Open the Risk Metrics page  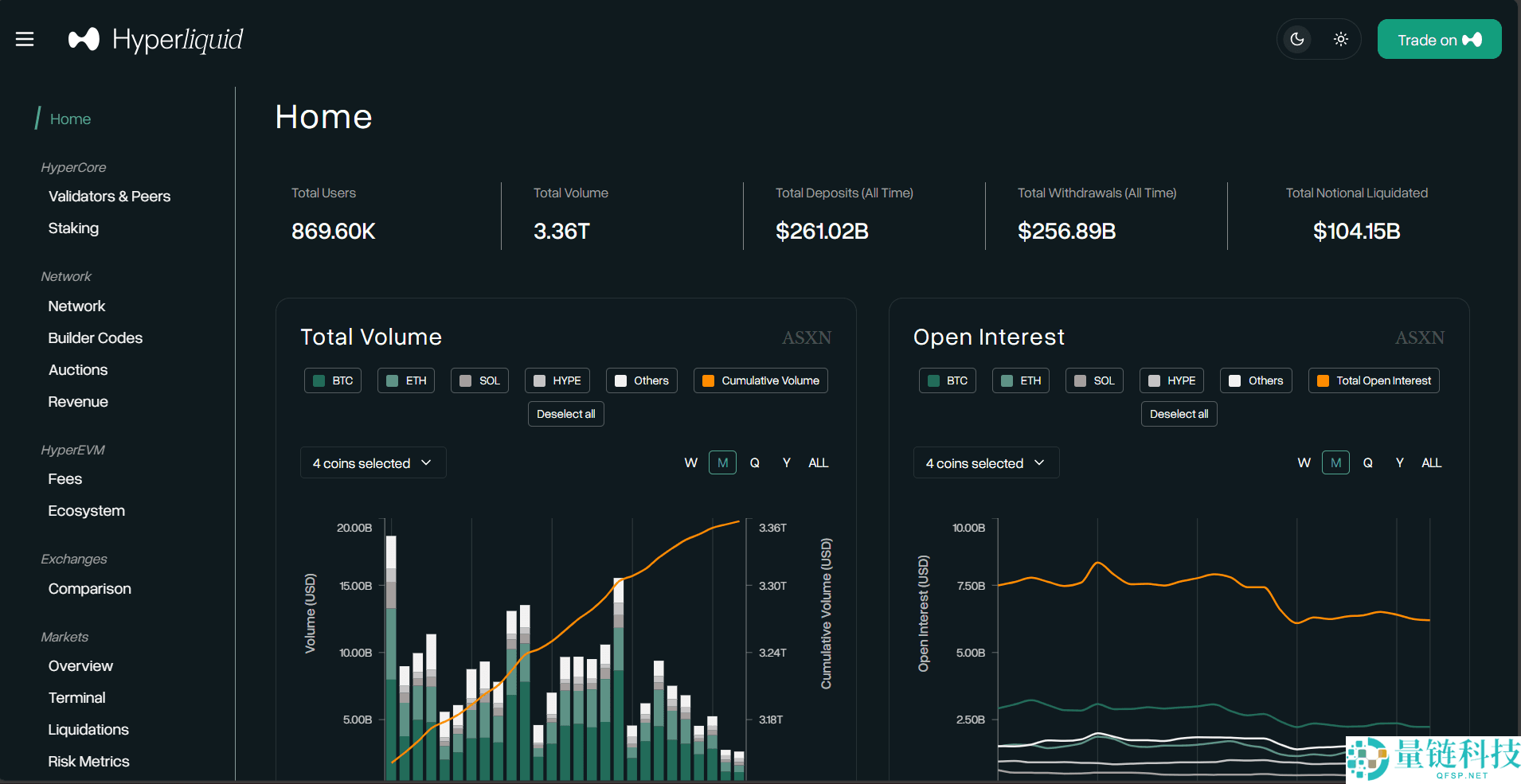pos(88,762)
